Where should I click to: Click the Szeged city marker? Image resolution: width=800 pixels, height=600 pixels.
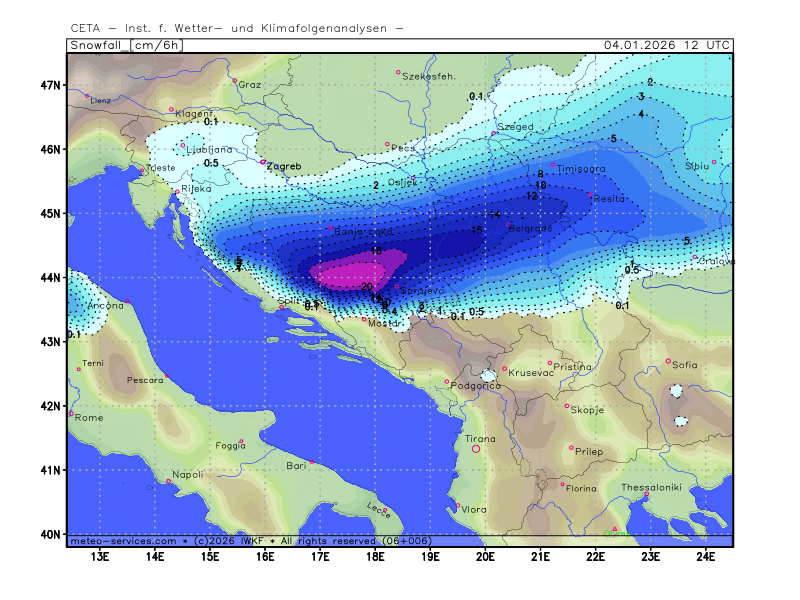494,133
